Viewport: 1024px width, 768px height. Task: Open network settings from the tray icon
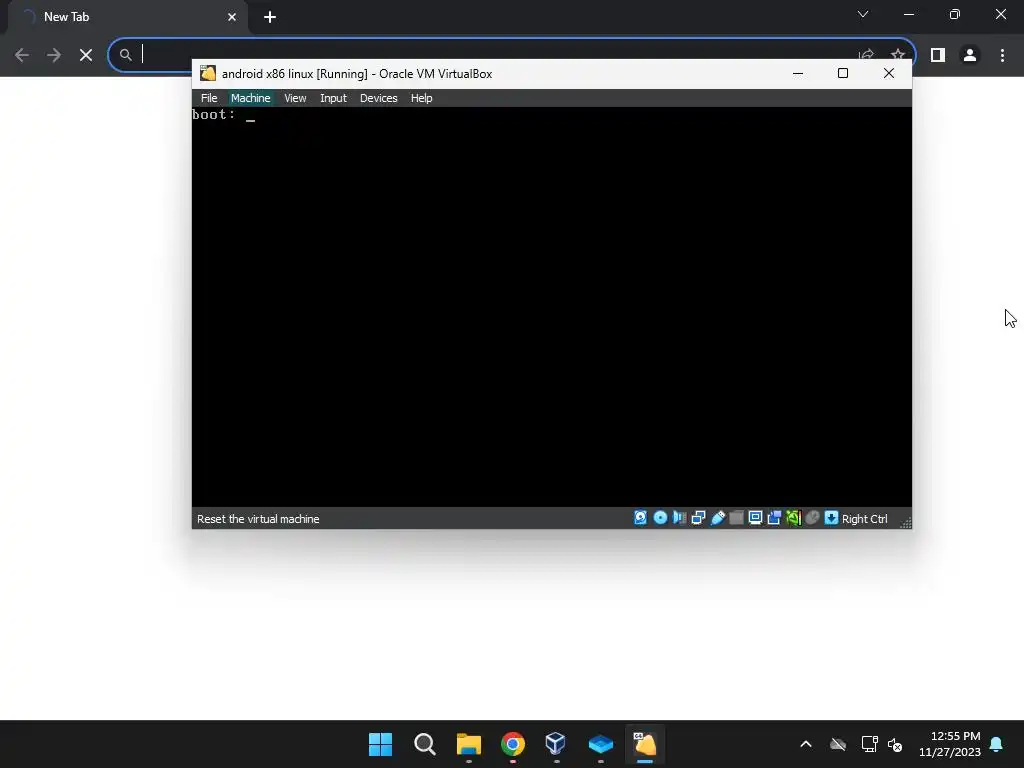coord(869,744)
